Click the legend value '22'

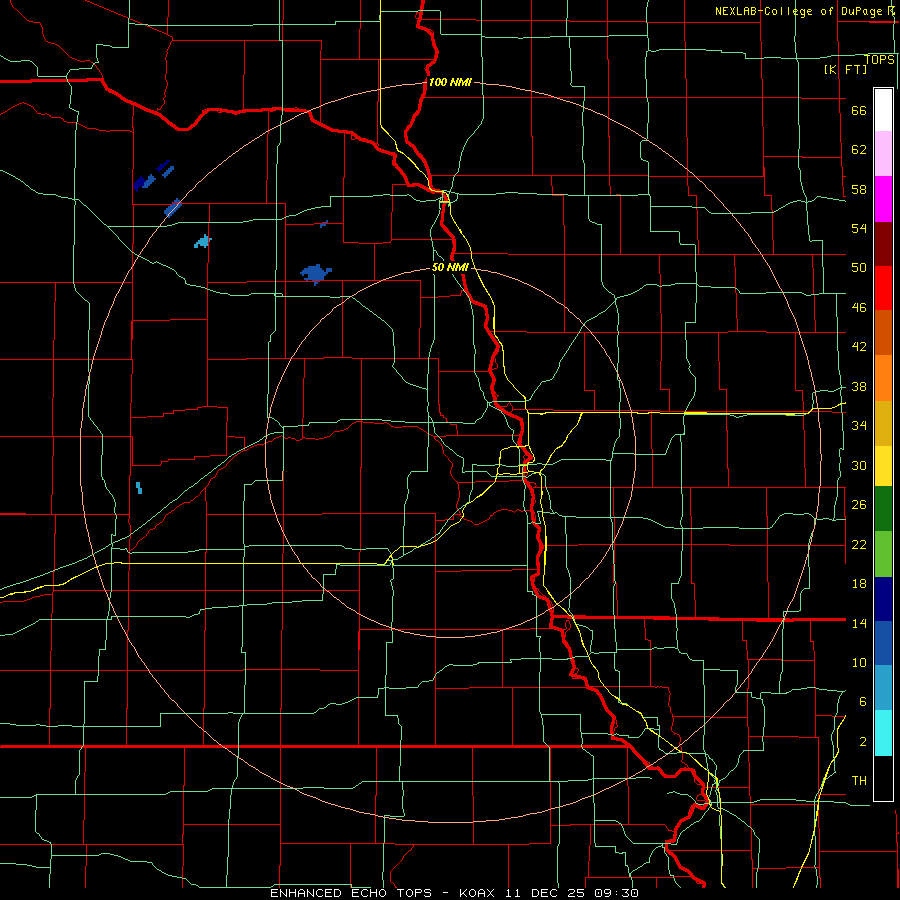point(859,544)
